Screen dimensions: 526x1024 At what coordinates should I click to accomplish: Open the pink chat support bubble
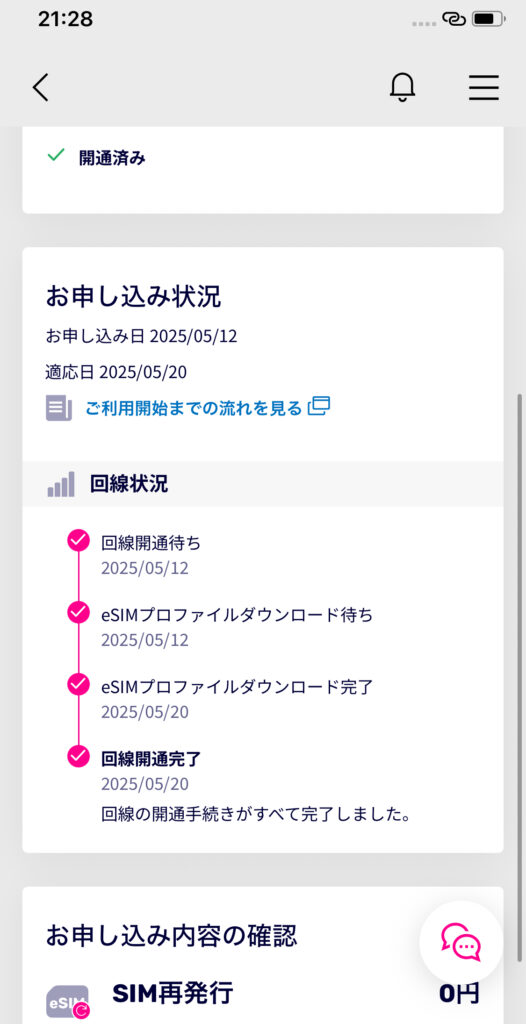click(x=461, y=942)
